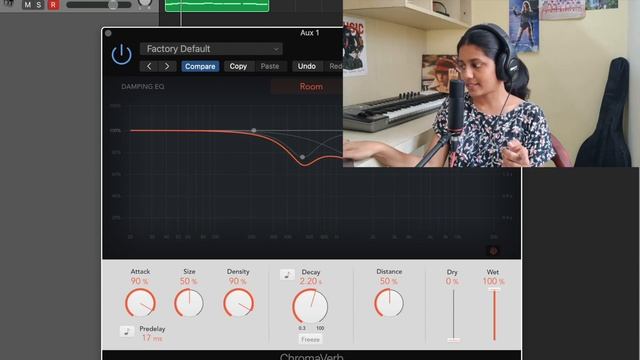Select the upper EQ node on curve
The height and width of the screenshot is (360, 640).
(x=254, y=130)
